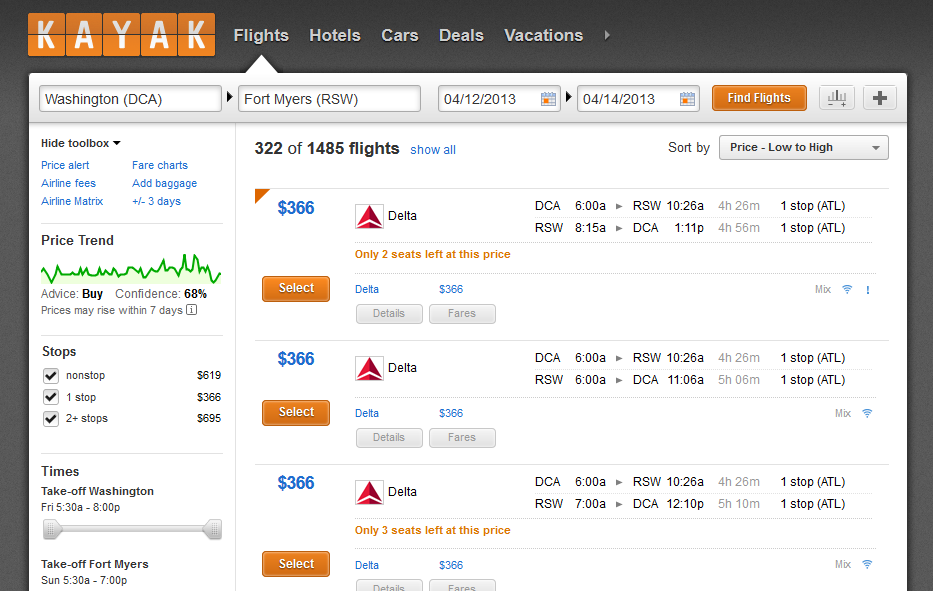
Task: Open the Deals tab
Action: [x=461, y=35]
